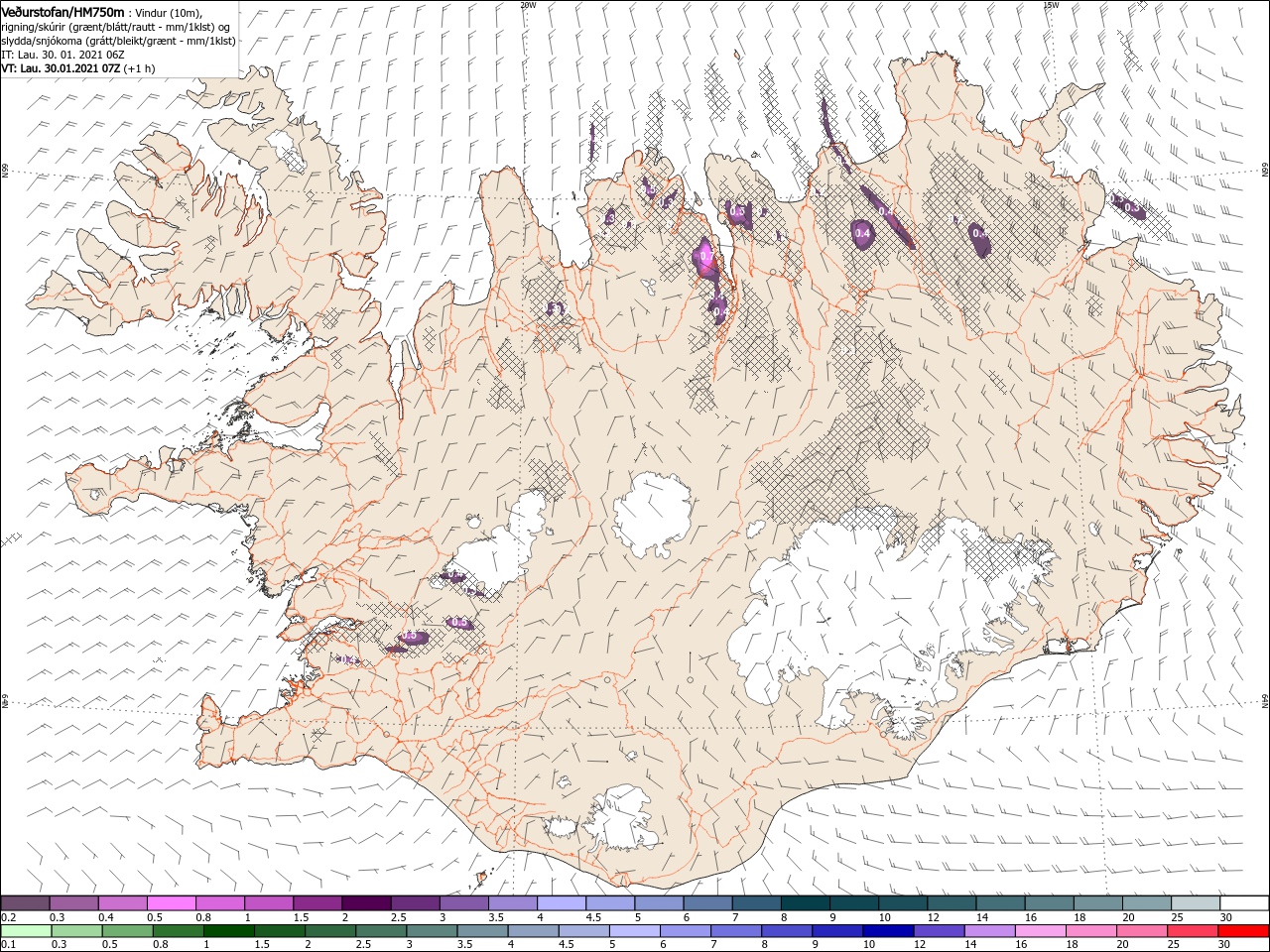
Task: Pick the mauve 0.2 swatch in upper legend
Action: (25, 903)
